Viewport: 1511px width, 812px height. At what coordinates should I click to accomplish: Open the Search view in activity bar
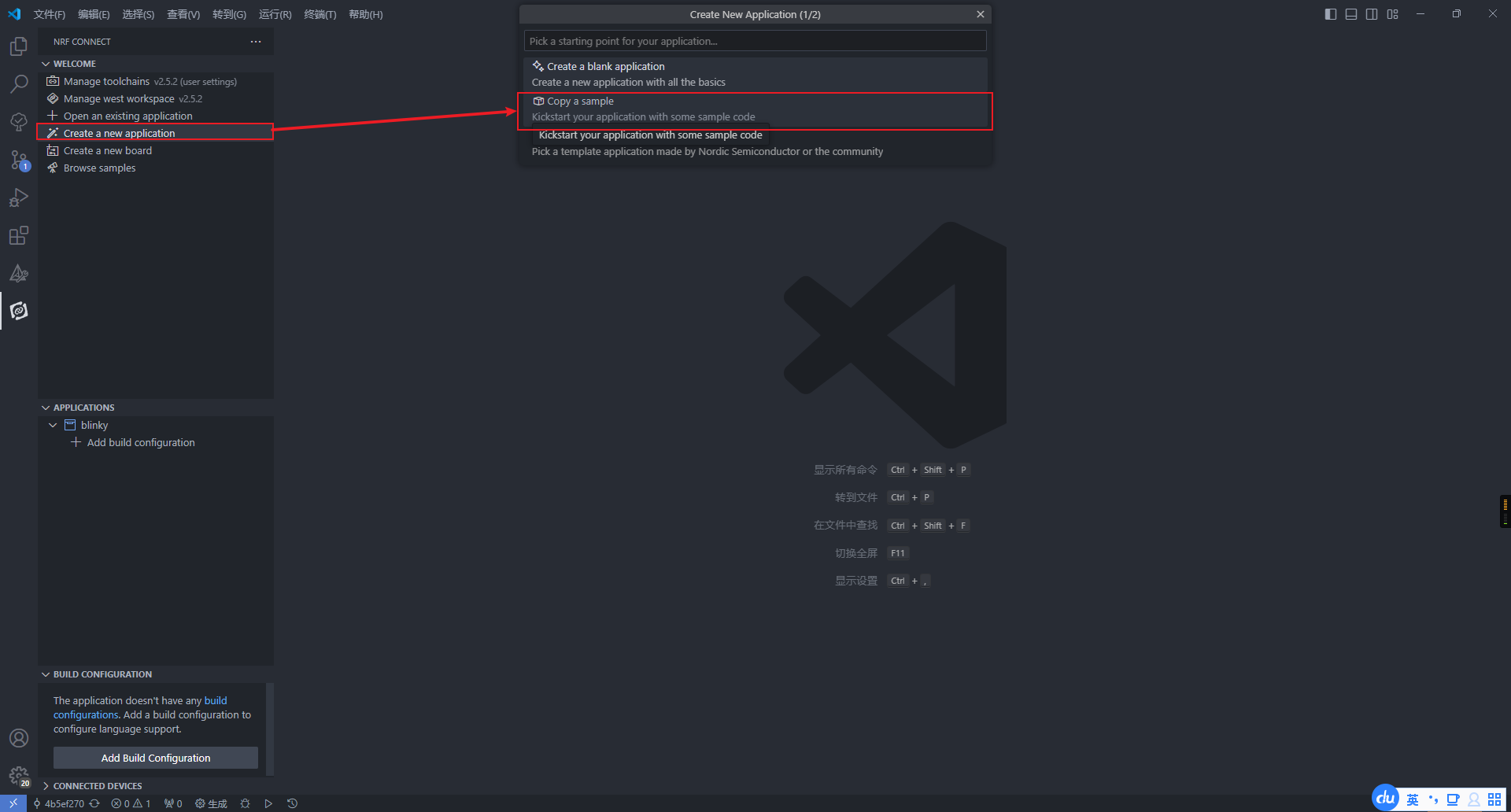(x=19, y=83)
